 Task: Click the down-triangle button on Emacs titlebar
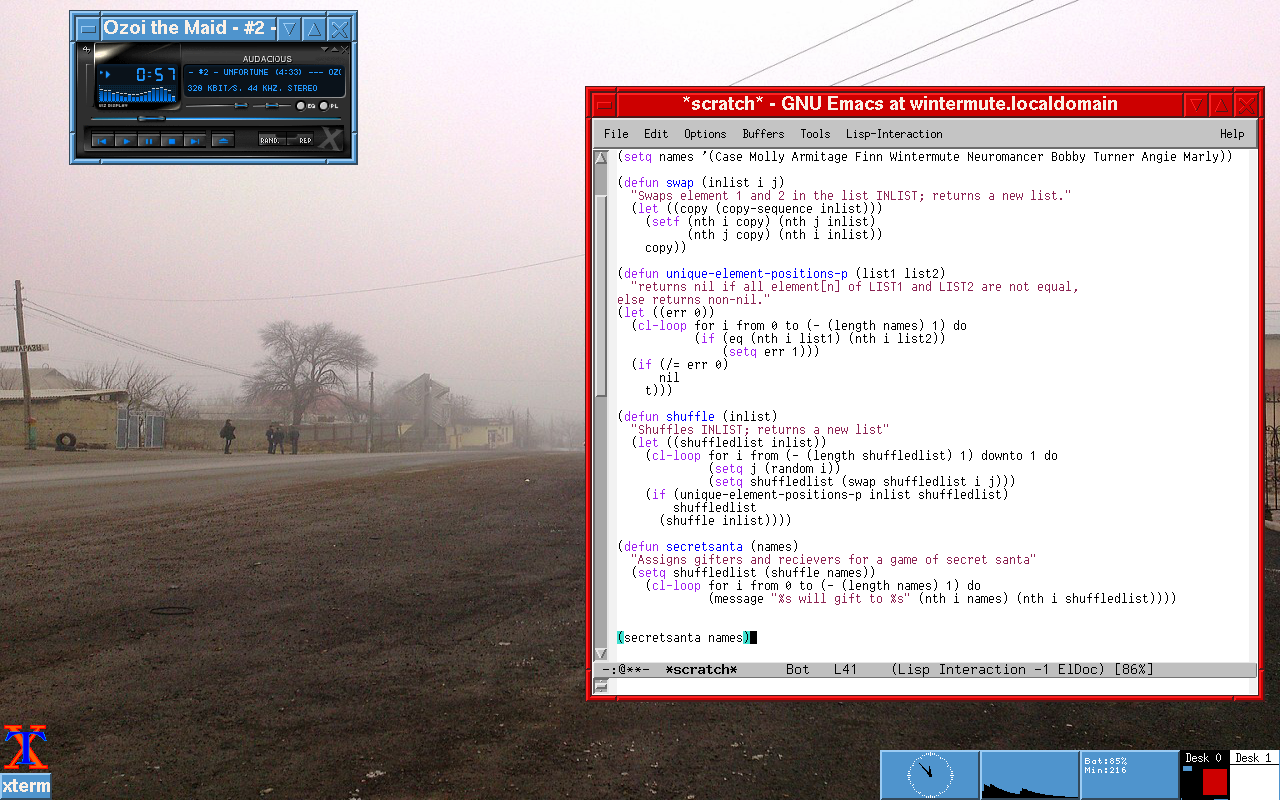(x=1196, y=104)
